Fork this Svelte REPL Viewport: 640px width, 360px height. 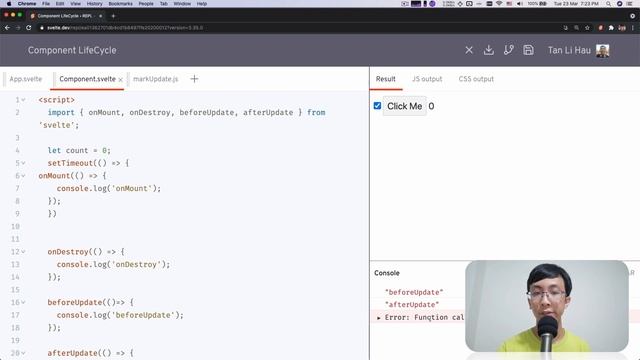pyautogui.click(x=509, y=50)
